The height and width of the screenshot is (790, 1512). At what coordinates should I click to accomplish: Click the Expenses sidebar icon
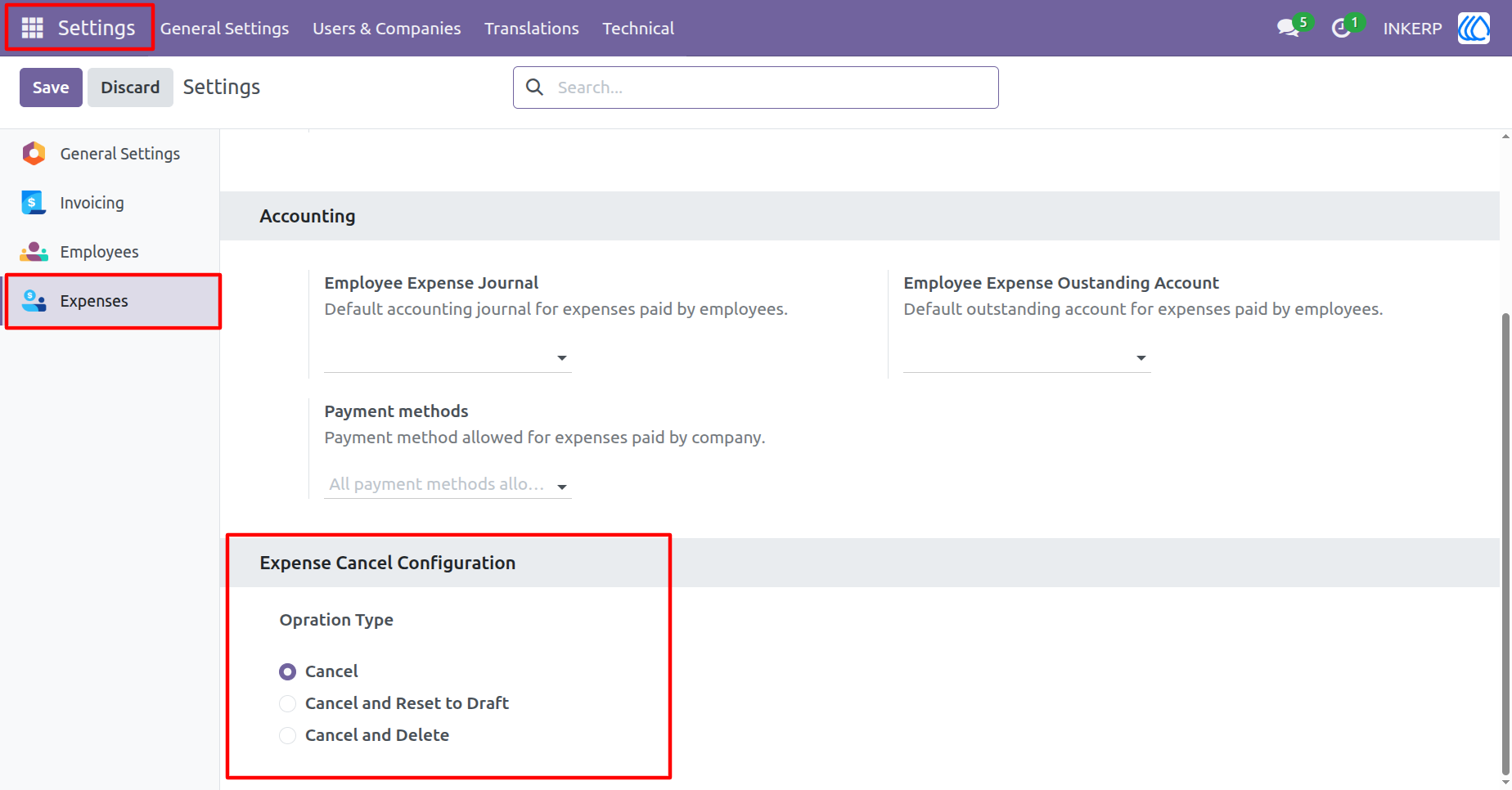click(x=34, y=300)
